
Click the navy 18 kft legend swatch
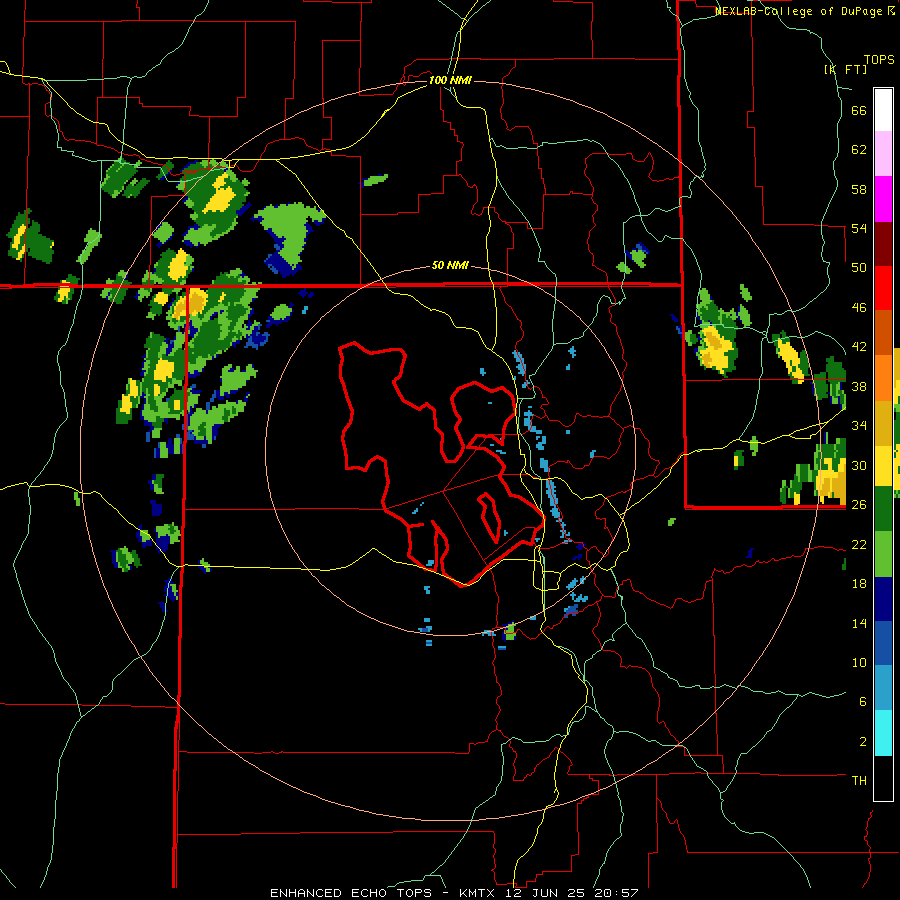pyautogui.click(x=883, y=599)
